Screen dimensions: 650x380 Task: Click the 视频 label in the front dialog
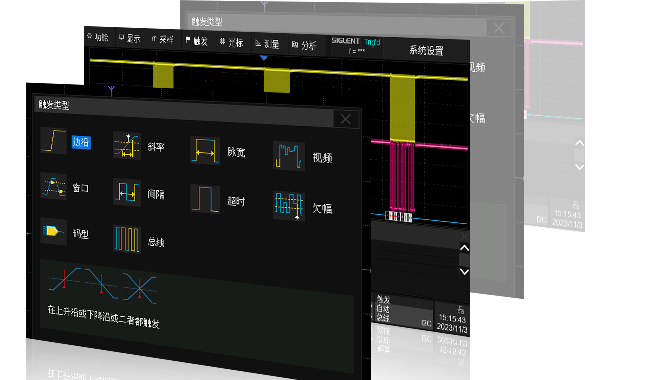click(323, 157)
